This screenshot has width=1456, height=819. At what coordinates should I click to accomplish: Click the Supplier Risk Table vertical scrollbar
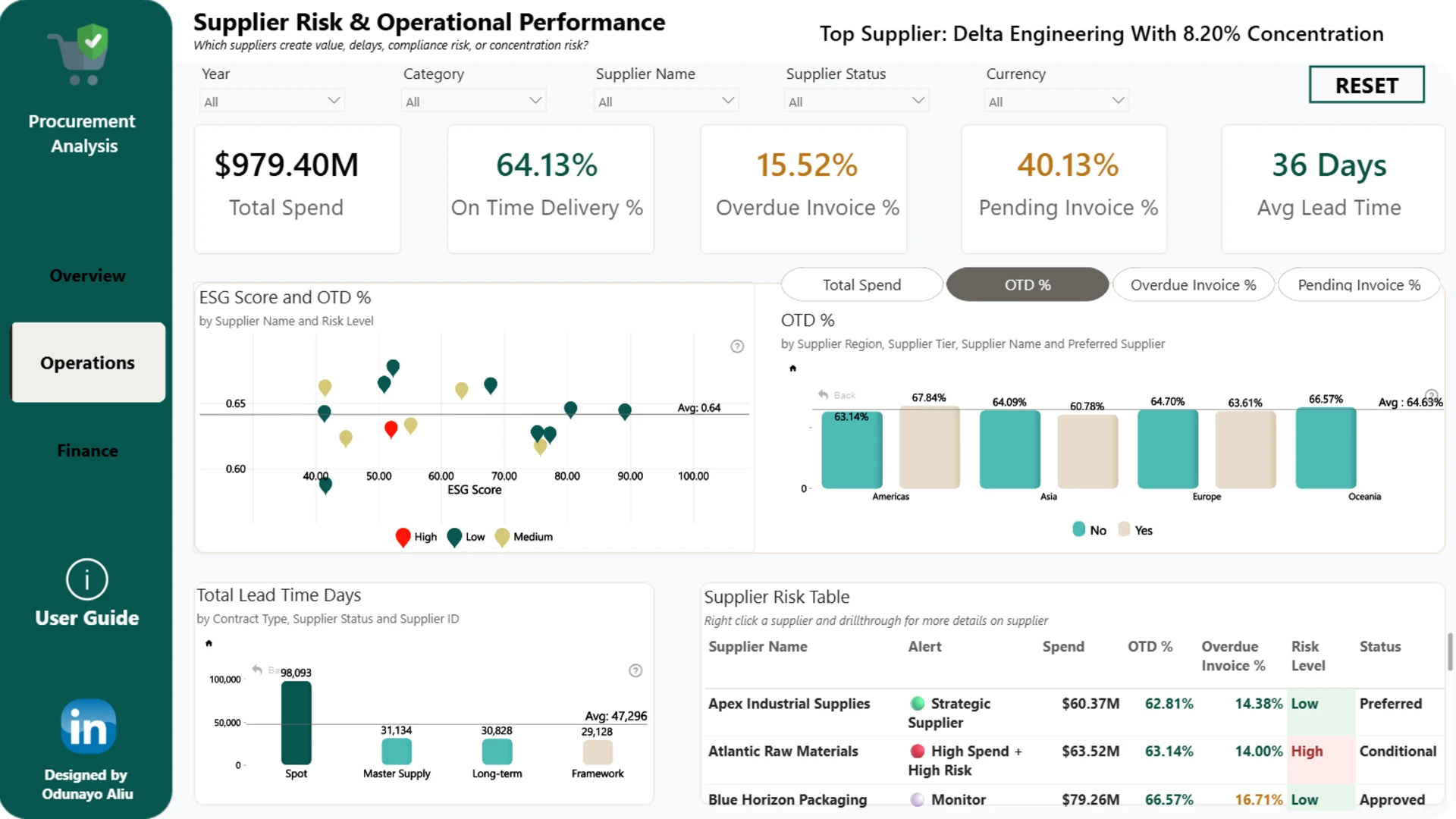pyautogui.click(x=1450, y=652)
